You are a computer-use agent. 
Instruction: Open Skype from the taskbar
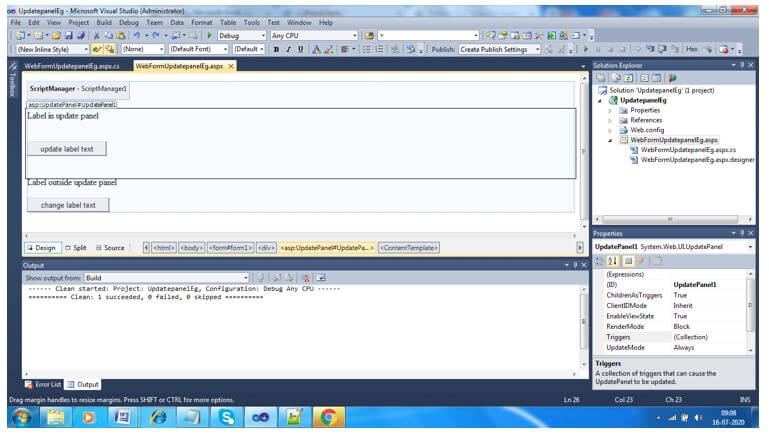(227, 417)
